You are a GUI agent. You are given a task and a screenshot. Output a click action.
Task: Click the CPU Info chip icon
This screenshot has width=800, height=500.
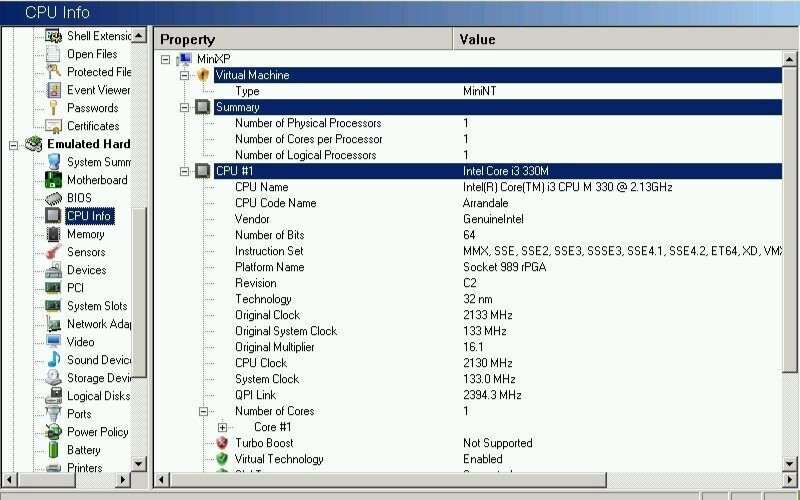coord(53,216)
